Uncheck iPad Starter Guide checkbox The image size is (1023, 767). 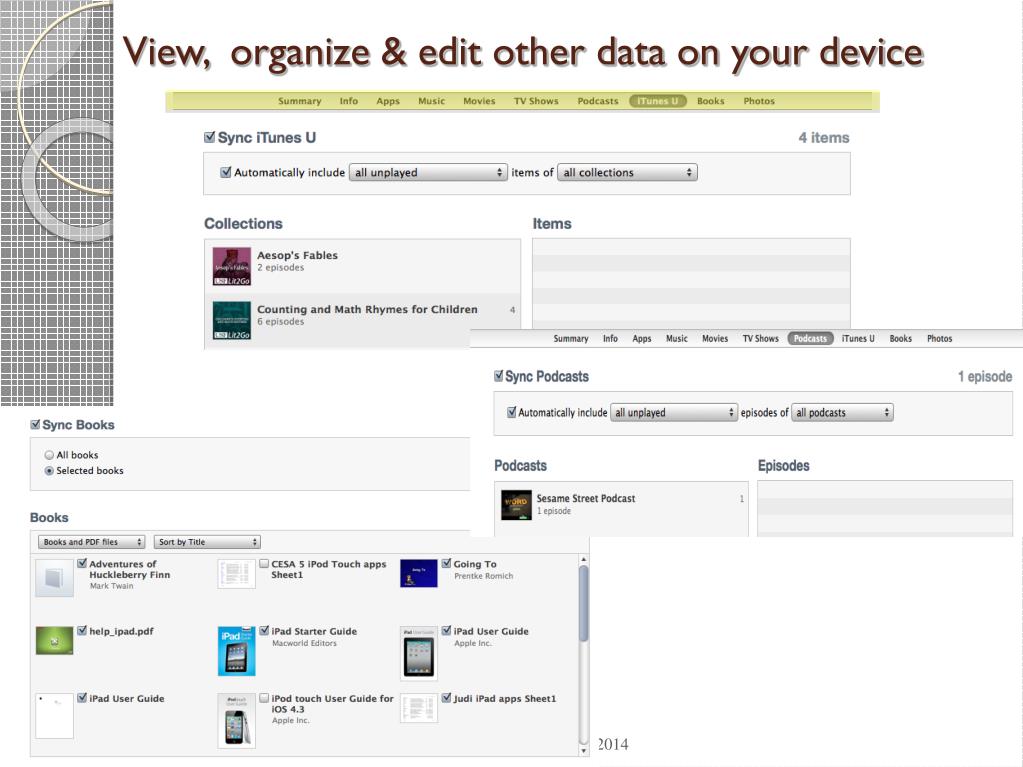pos(264,631)
